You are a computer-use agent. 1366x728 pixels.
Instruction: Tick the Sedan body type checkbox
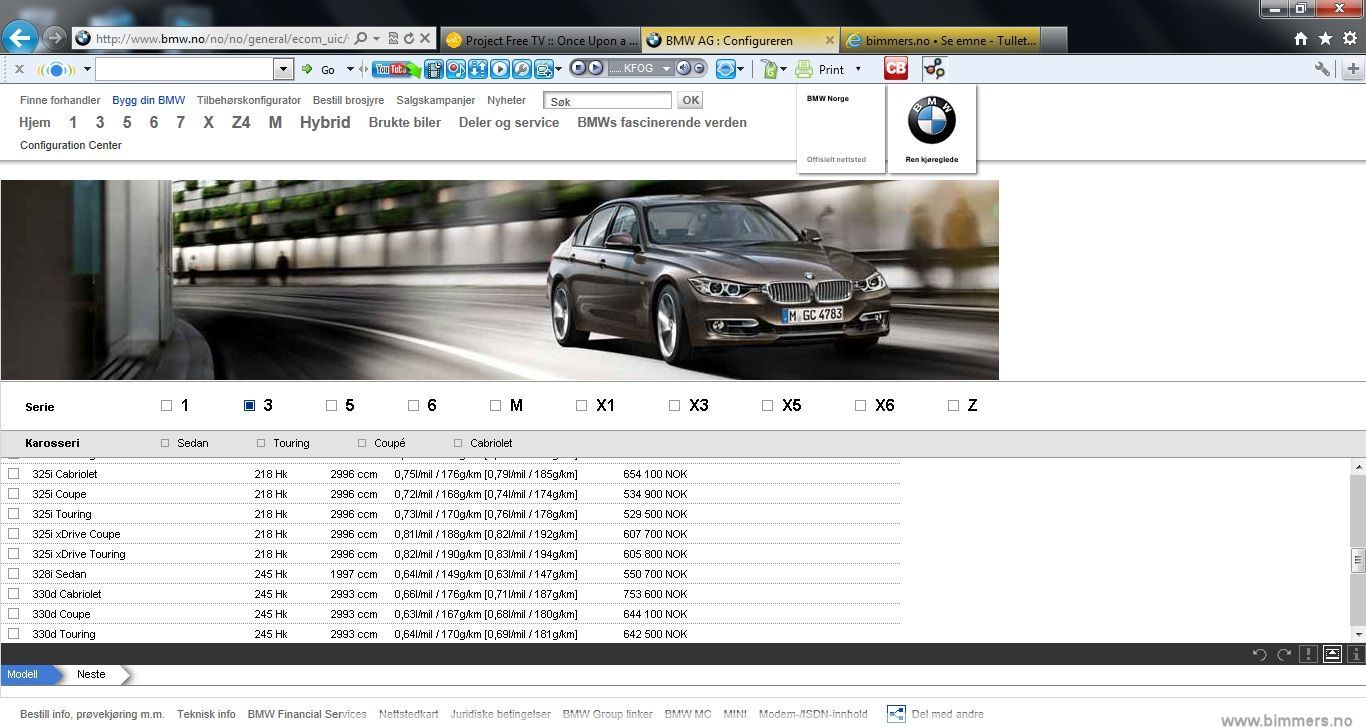point(165,443)
